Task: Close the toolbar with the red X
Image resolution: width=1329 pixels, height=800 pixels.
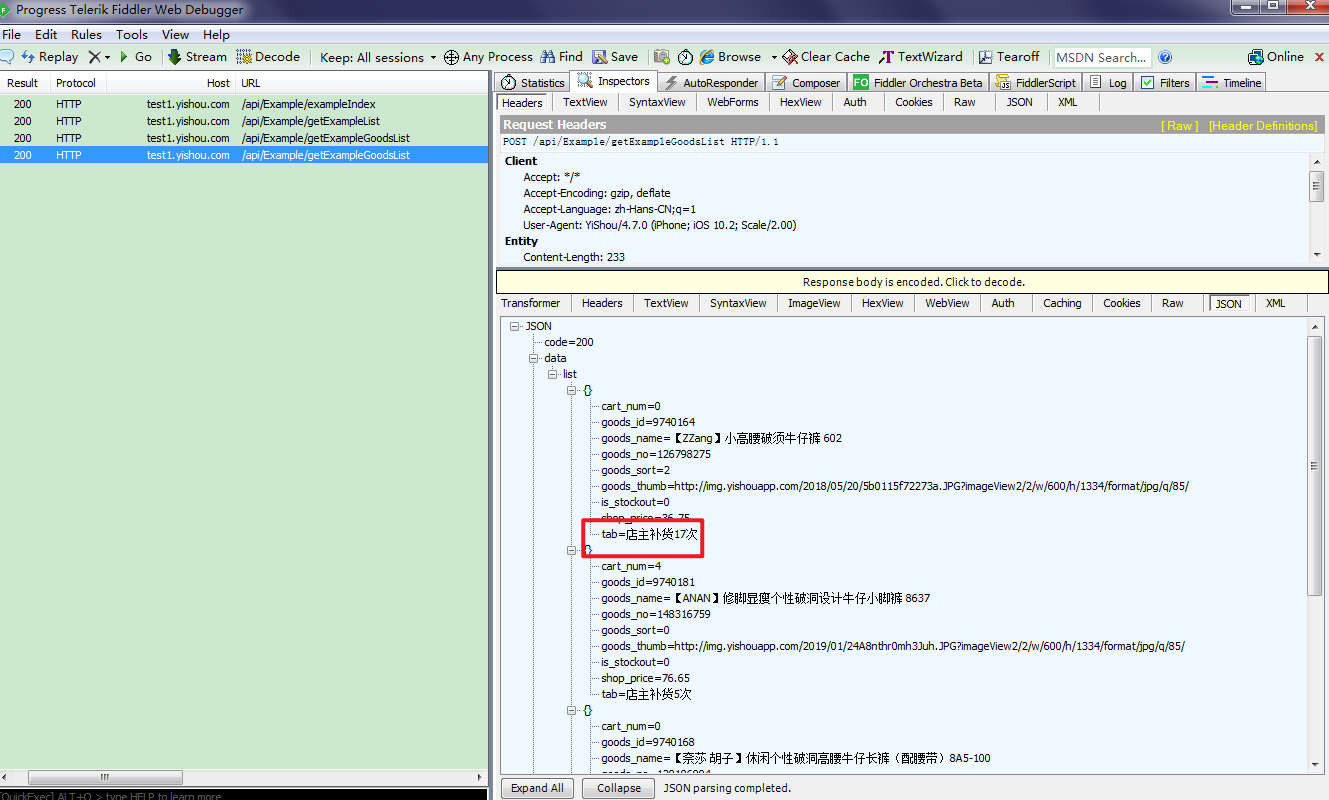Action: coord(1319,57)
